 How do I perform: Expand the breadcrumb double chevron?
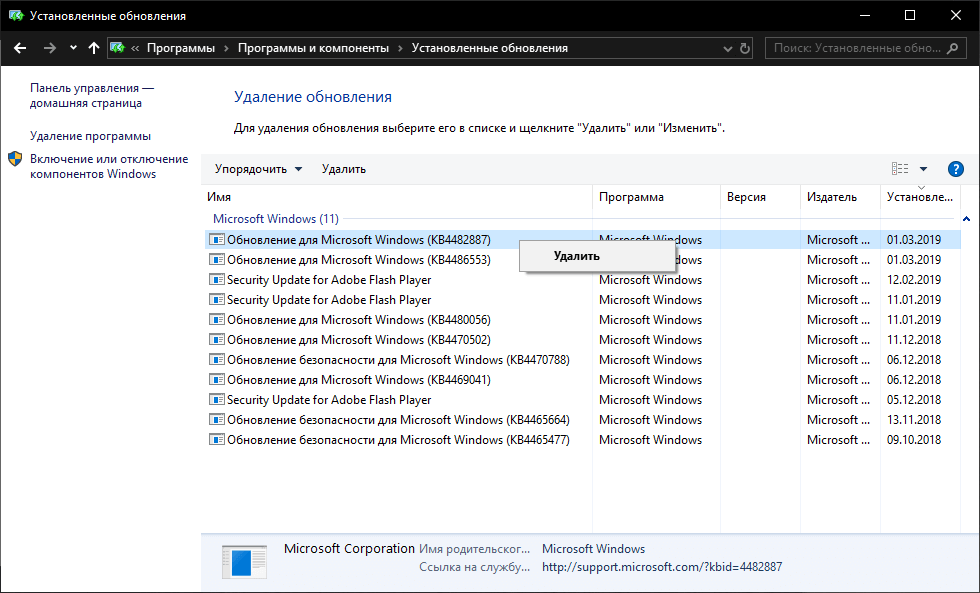[134, 48]
